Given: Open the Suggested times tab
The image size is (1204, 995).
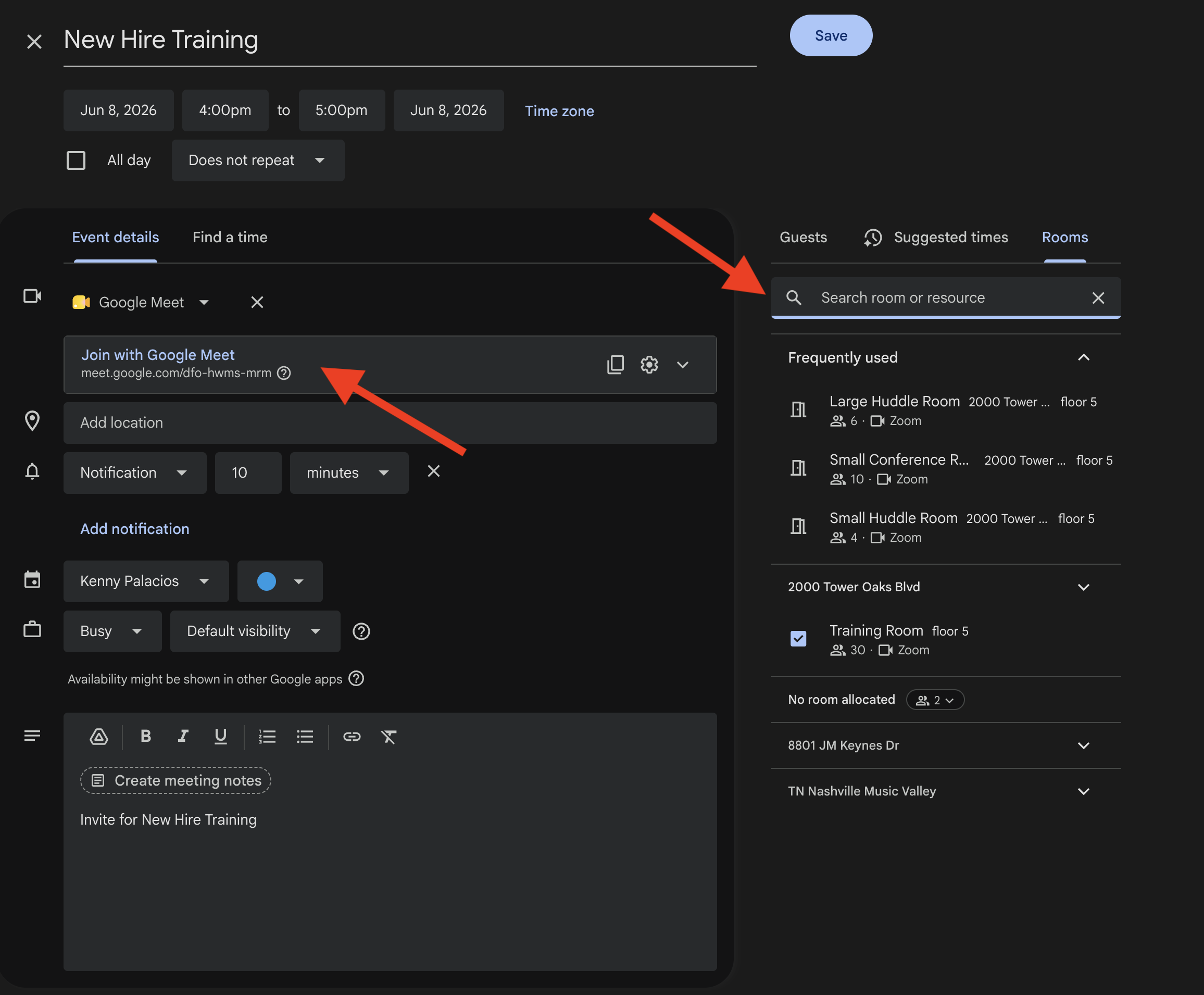Looking at the screenshot, I should [x=935, y=237].
